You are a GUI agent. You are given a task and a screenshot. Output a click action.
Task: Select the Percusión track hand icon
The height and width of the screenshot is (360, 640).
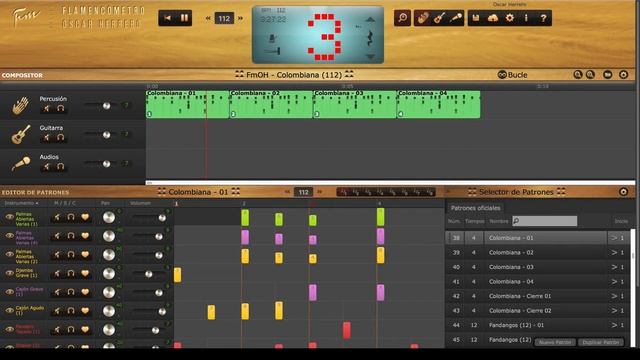pyautogui.click(x=20, y=105)
